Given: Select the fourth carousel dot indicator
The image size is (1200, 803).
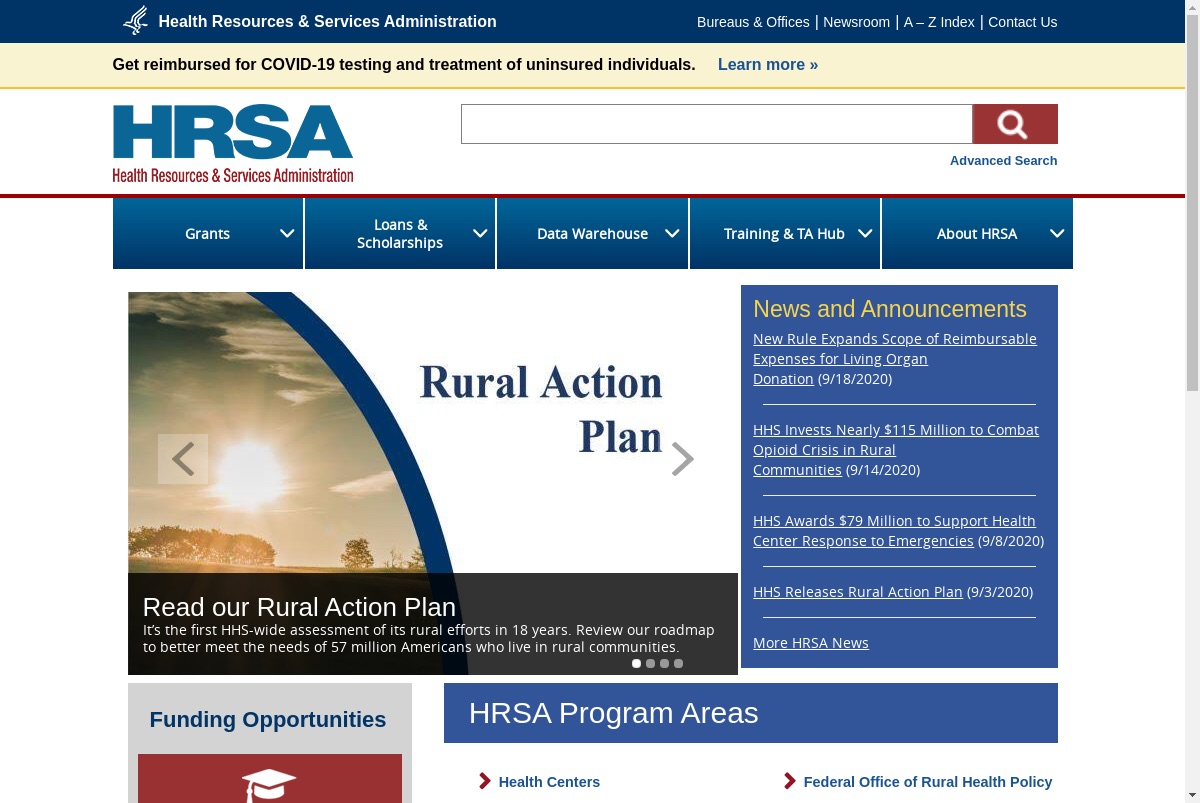Looking at the screenshot, I should 678,663.
